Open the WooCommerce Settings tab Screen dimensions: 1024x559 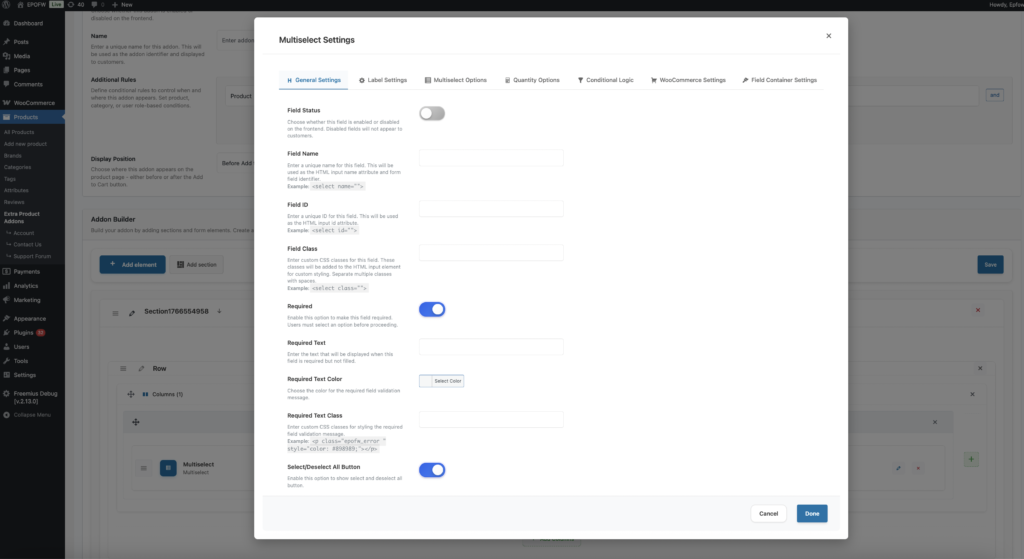pos(688,80)
